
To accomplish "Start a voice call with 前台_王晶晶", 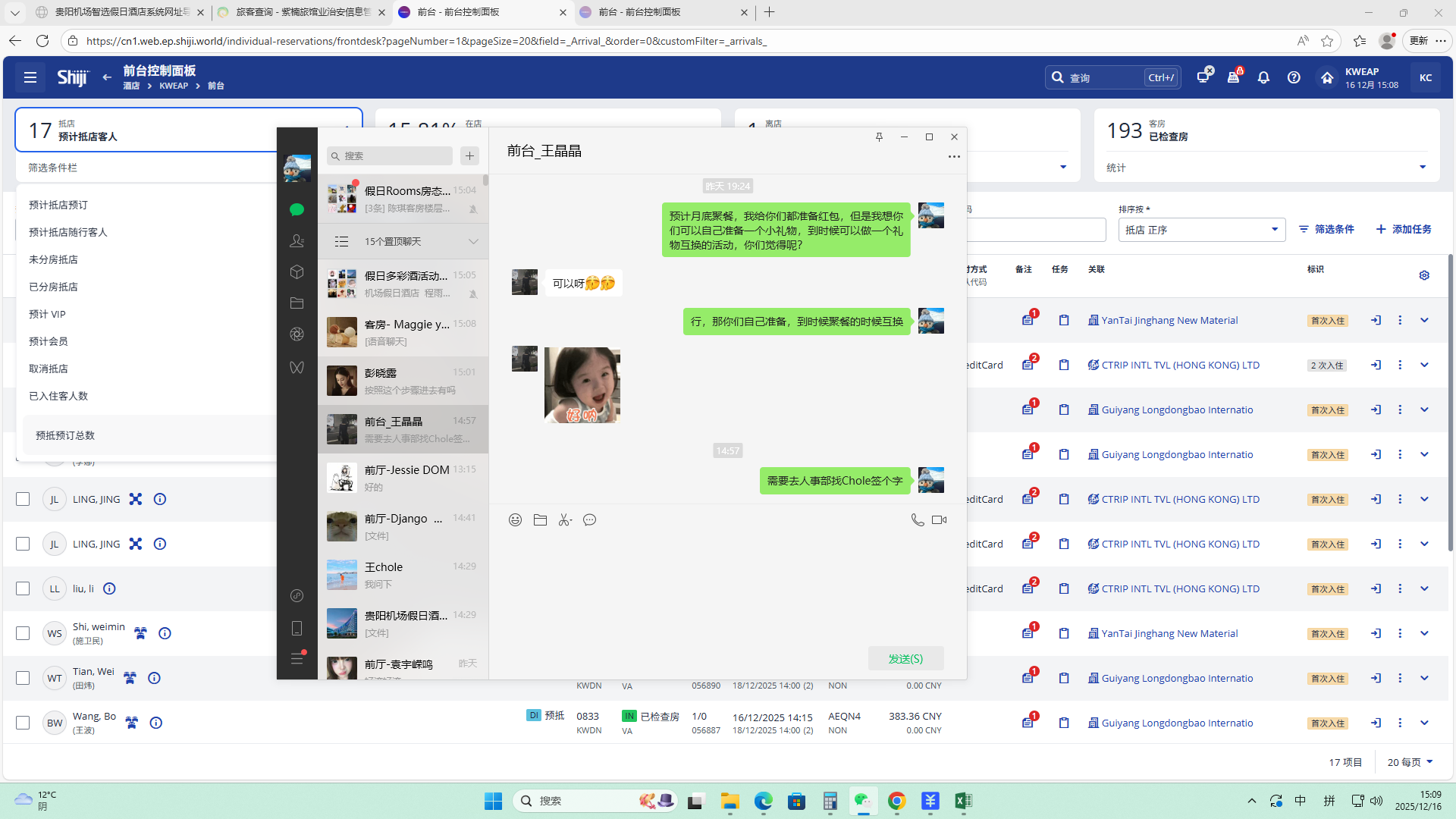I will [x=917, y=520].
